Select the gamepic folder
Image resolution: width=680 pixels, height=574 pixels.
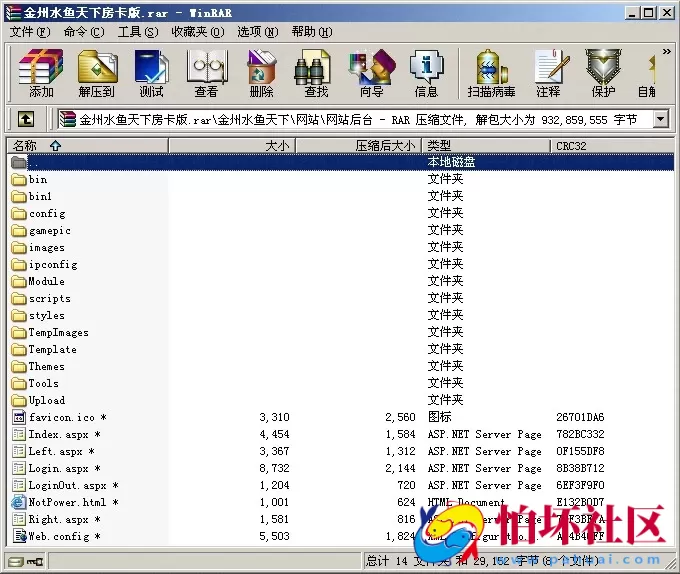coord(41,230)
